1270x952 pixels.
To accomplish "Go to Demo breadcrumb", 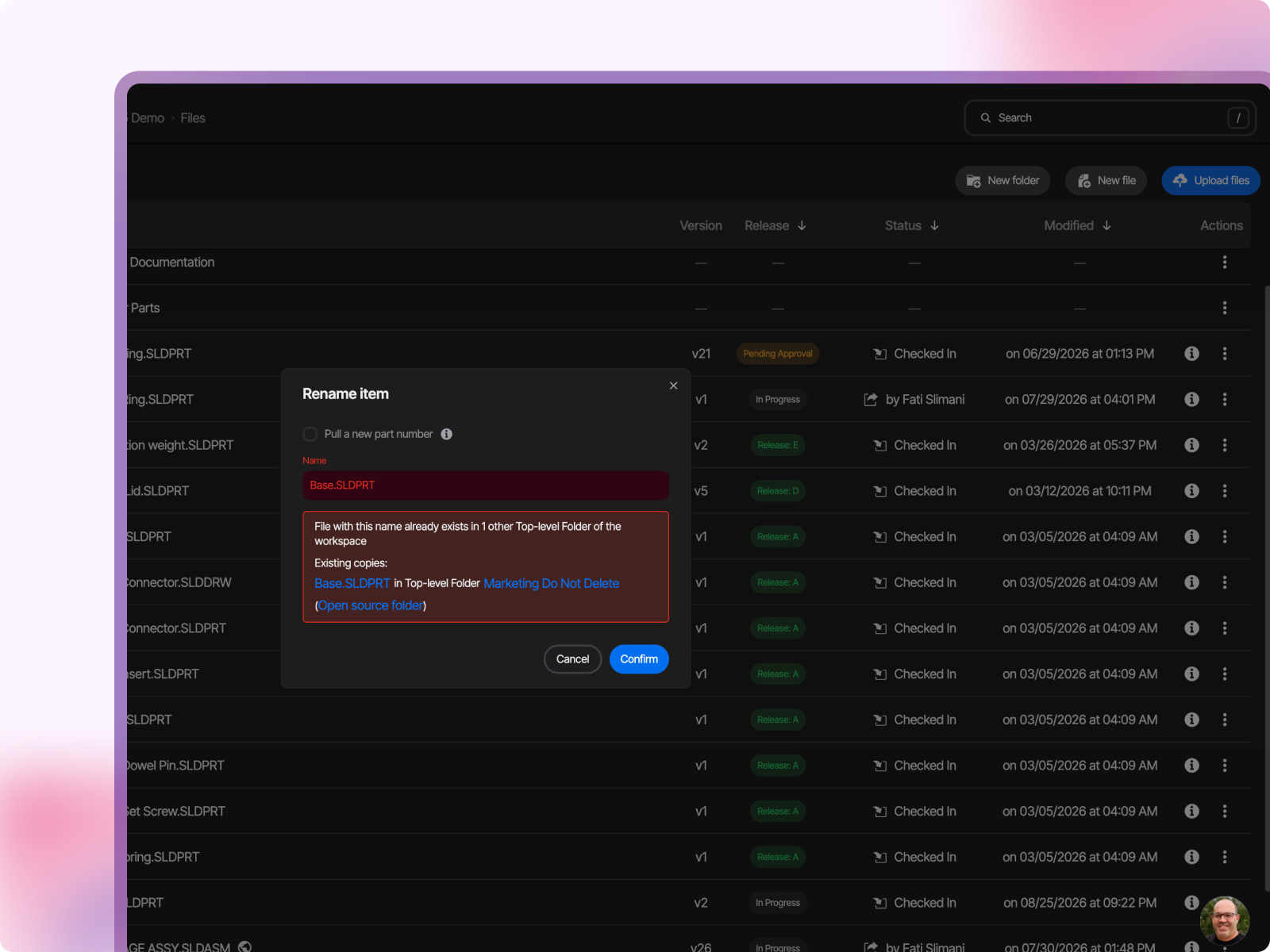I will click(148, 118).
